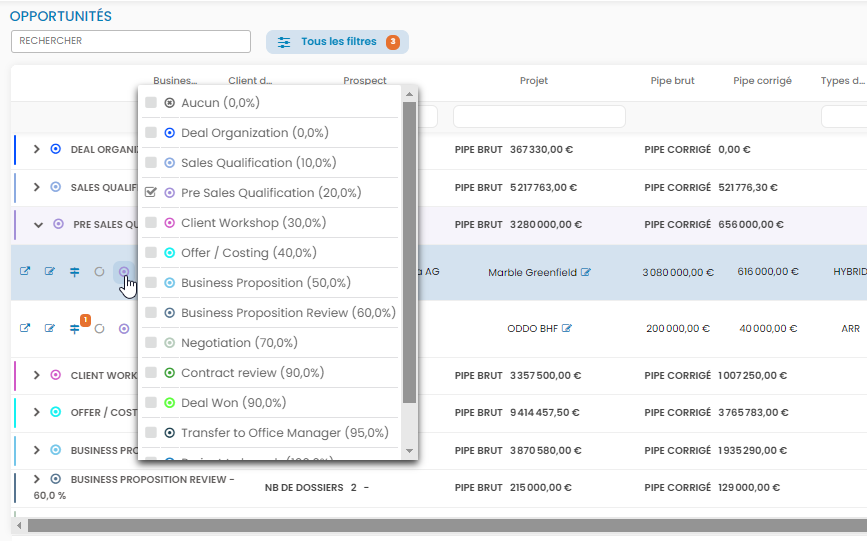Sort by Pipe corrigé column header
Viewport: 867px width, 541px height.
[x=762, y=81]
